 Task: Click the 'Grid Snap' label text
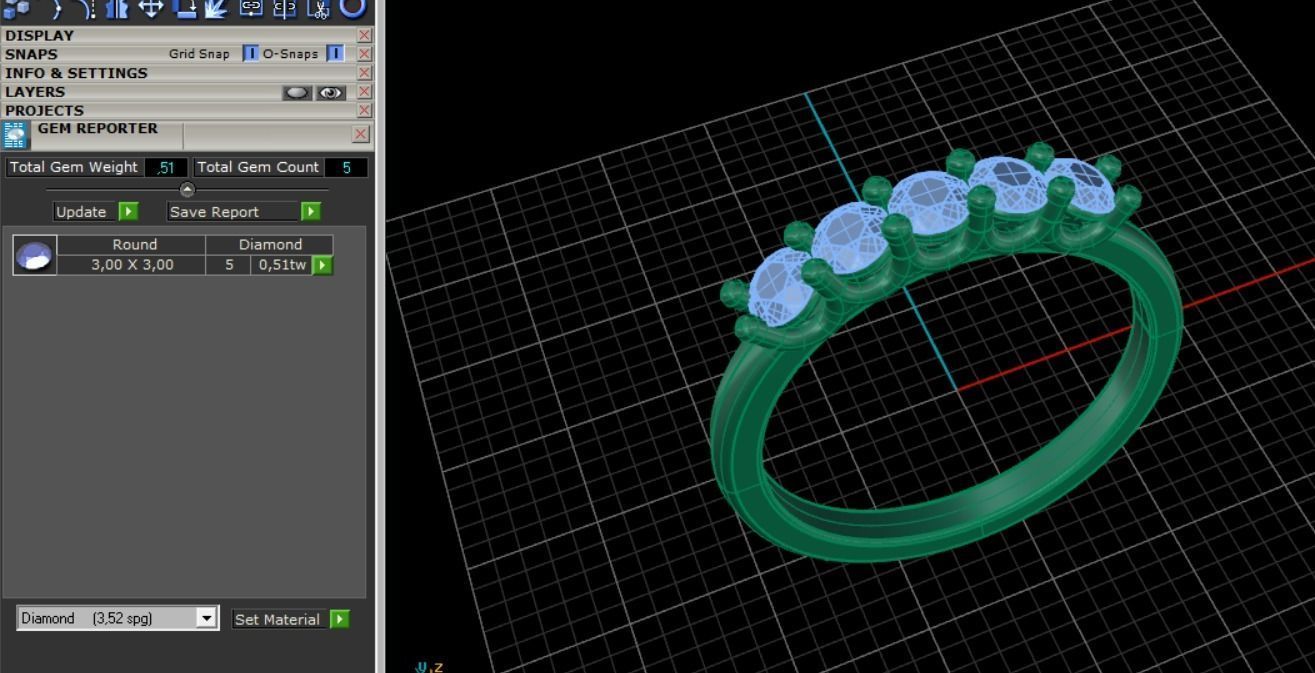199,54
